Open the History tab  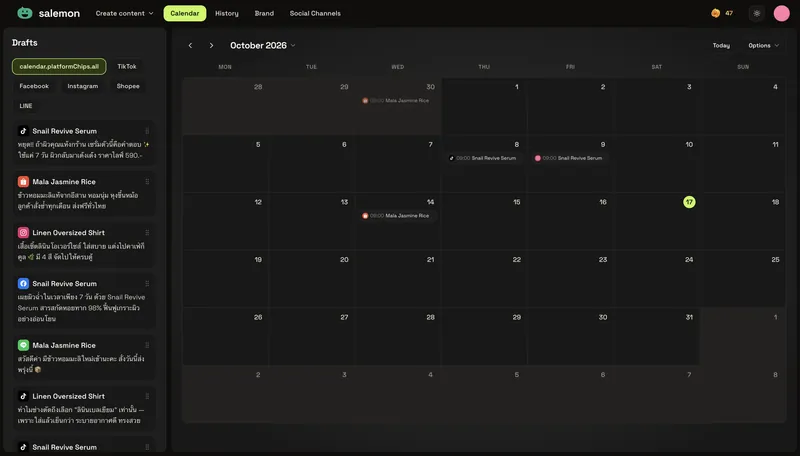click(227, 13)
